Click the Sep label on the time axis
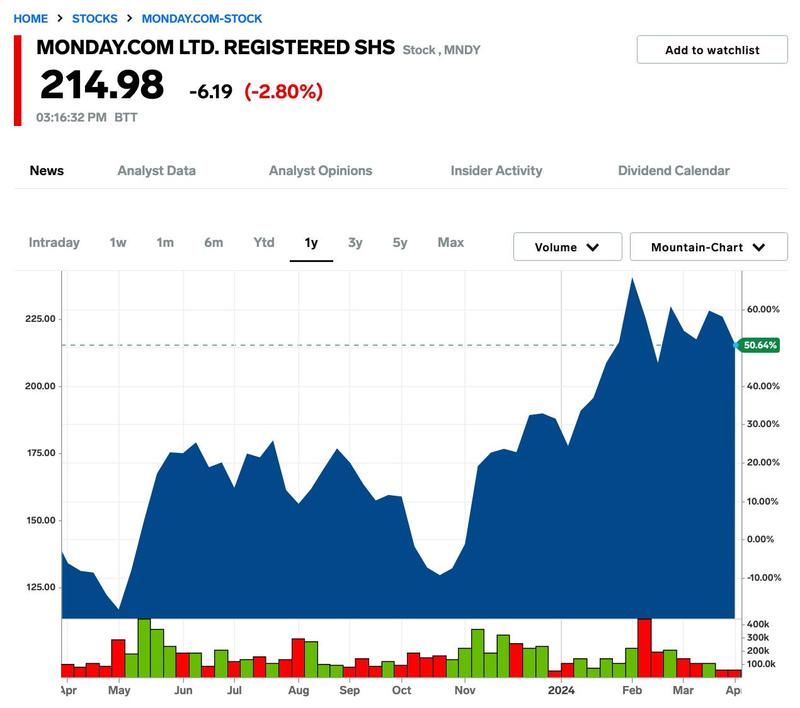 [349, 691]
